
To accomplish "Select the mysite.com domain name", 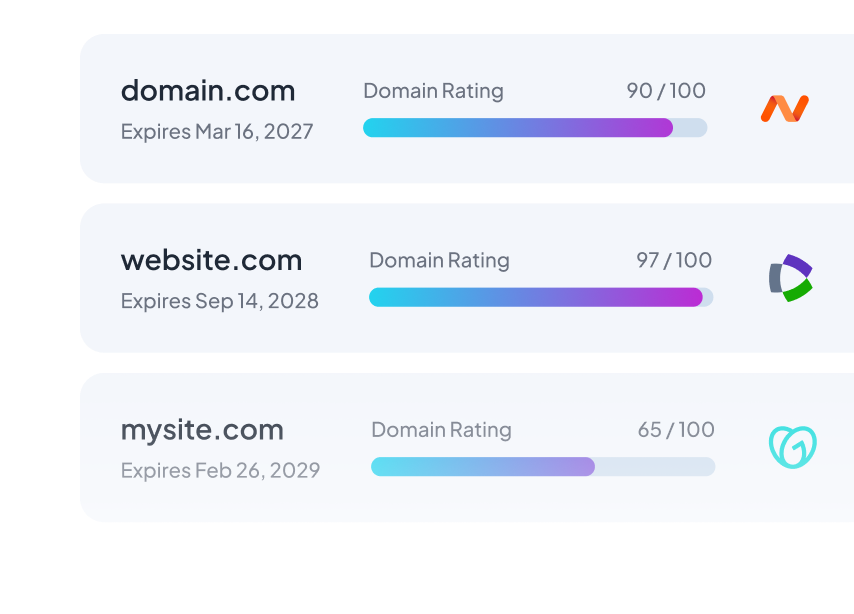I will [201, 429].
